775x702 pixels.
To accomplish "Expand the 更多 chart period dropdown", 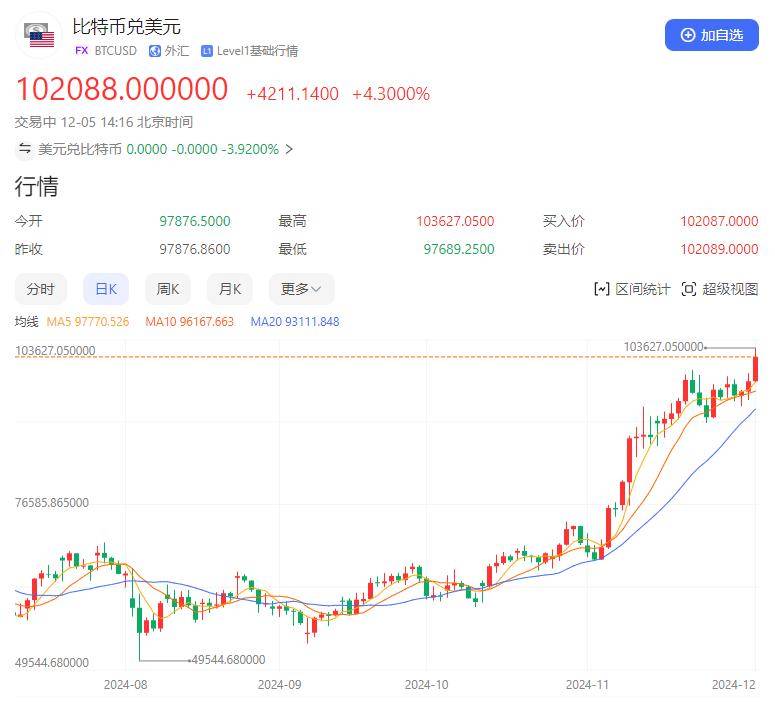I will pyautogui.click(x=301, y=289).
